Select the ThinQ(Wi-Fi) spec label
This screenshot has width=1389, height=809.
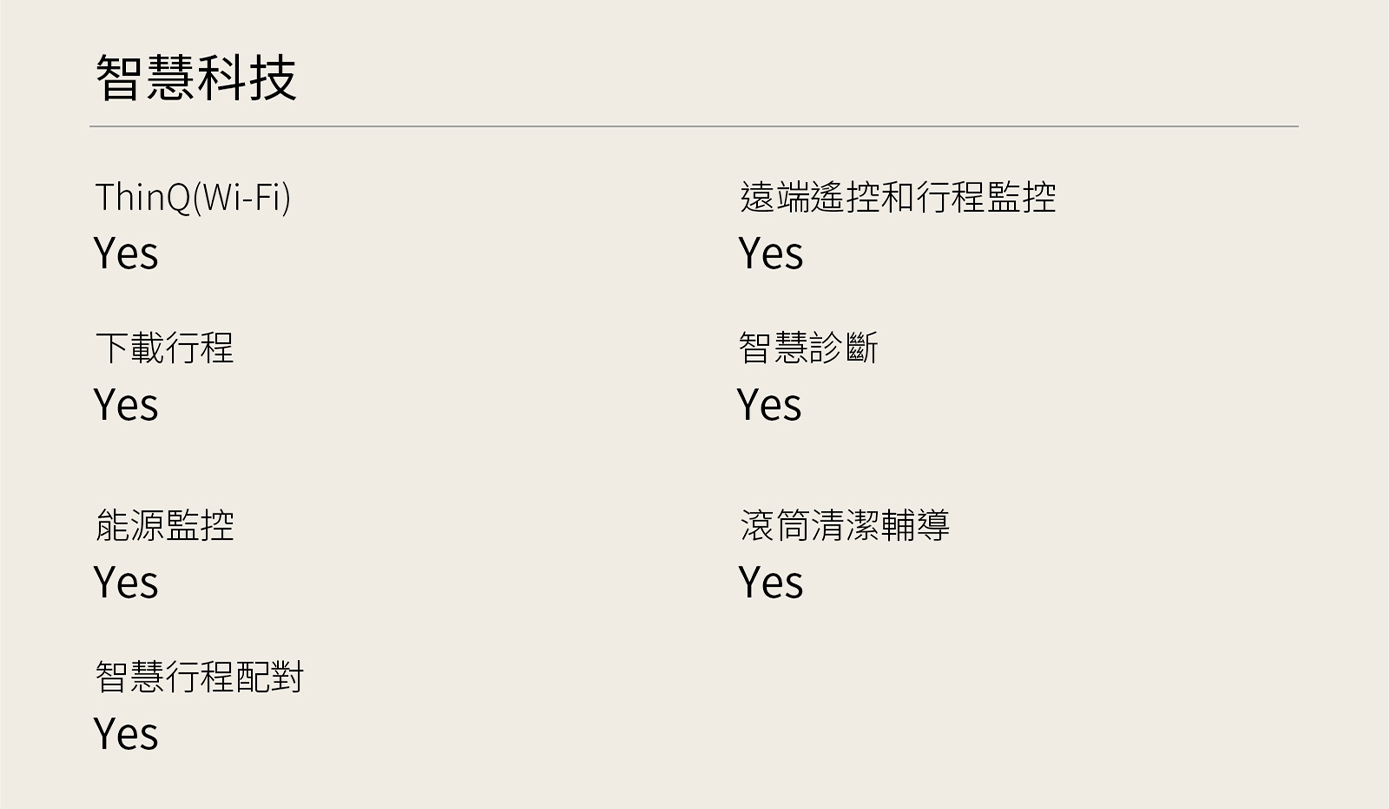pos(193,197)
